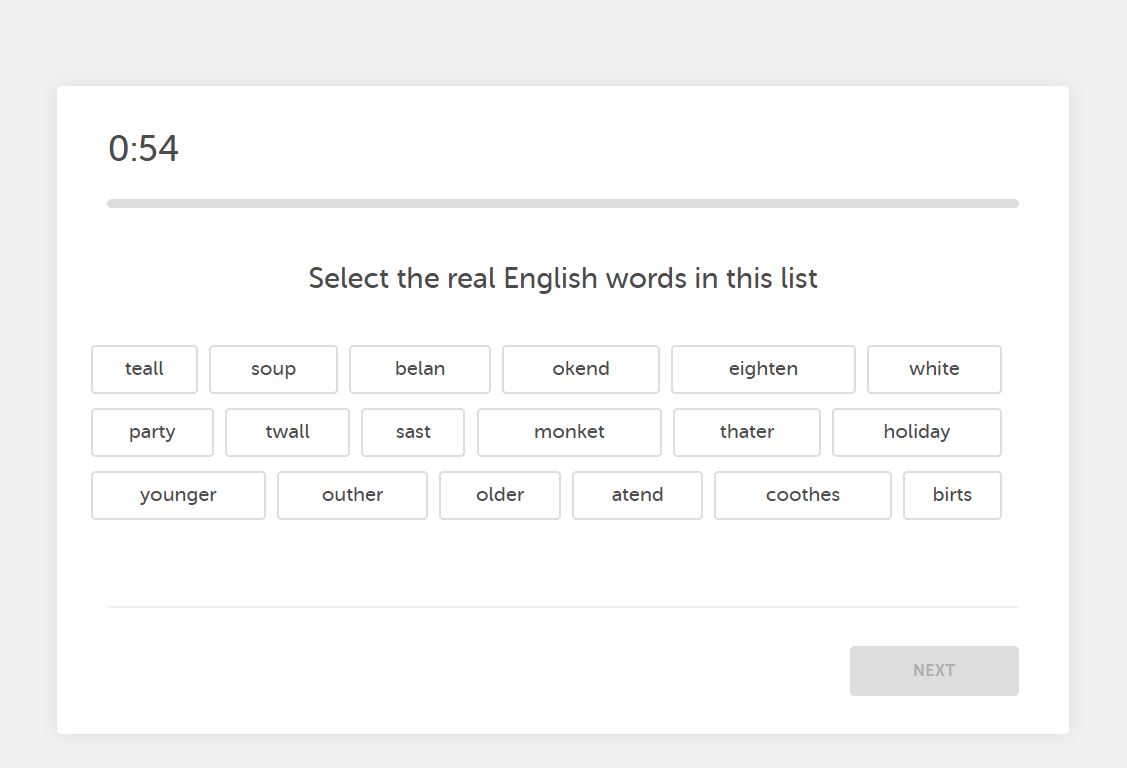The image size is (1127, 768).
Task: Select the word 'soup'
Action: pos(273,369)
